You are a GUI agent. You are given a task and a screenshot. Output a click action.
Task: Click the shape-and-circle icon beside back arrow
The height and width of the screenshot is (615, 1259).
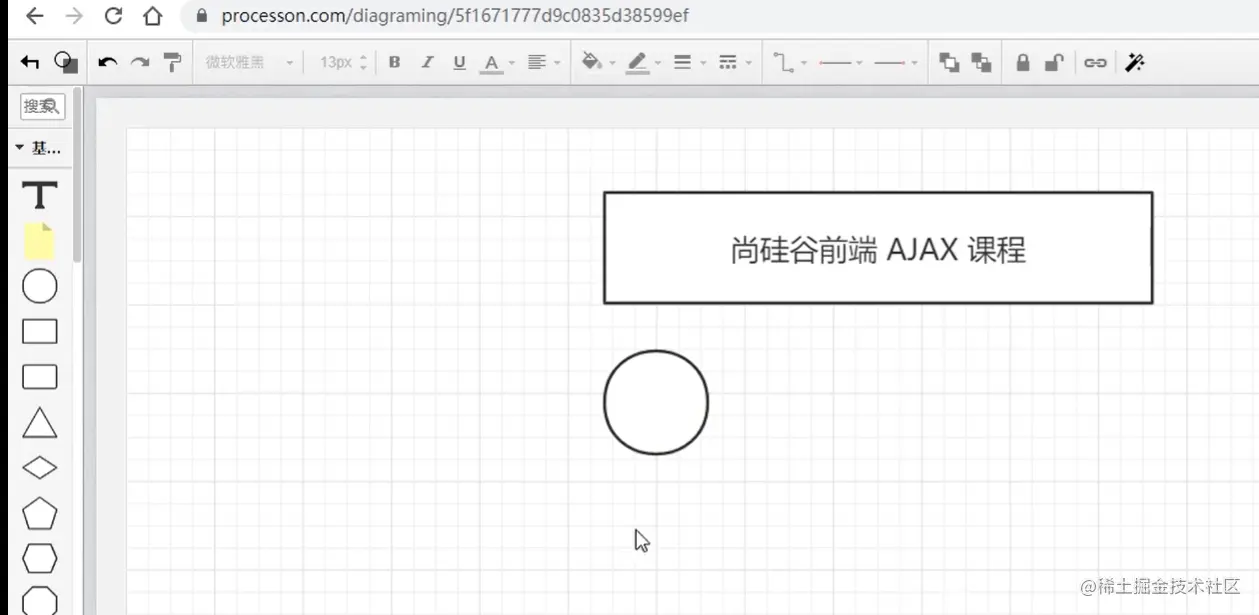tap(66, 62)
